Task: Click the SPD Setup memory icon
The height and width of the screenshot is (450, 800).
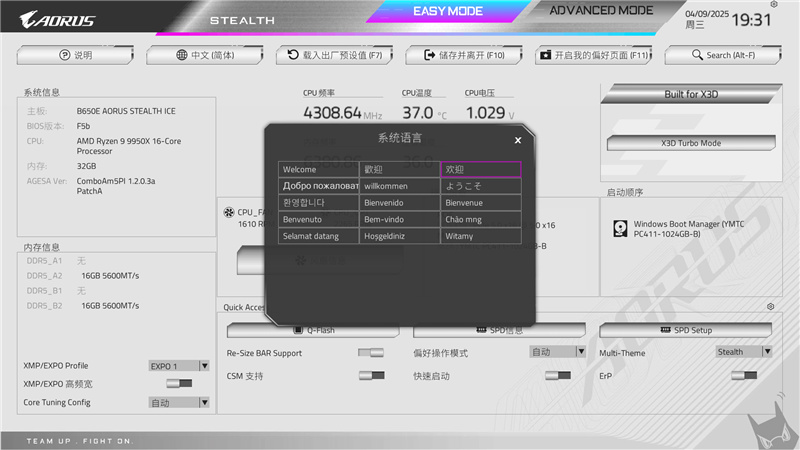Action: 665,330
